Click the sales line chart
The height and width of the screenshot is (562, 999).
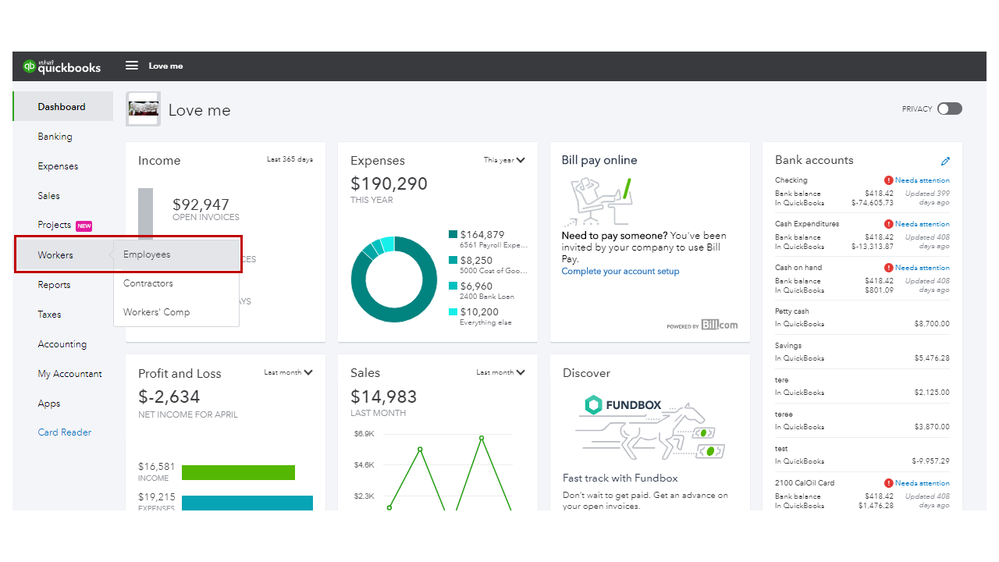click(x=450, y=472)
